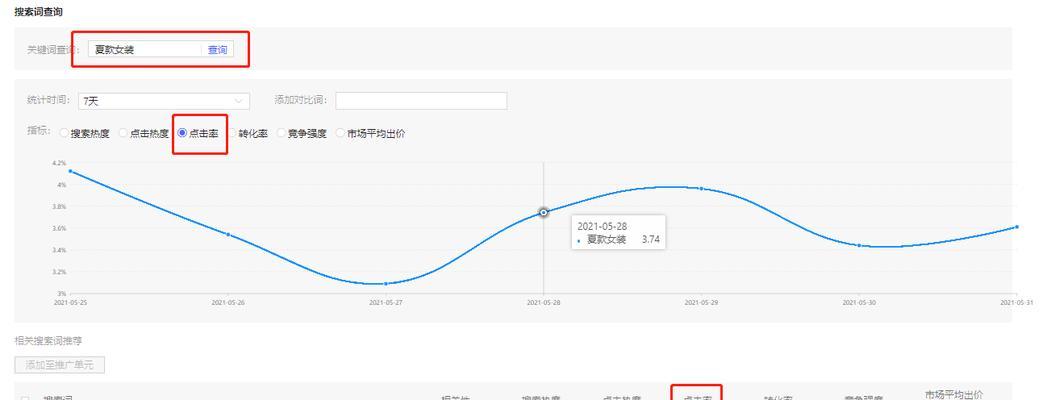Open the 统计时间 7天 dropdown
This screenshot has height=400, width=1047.
point(164,101)
